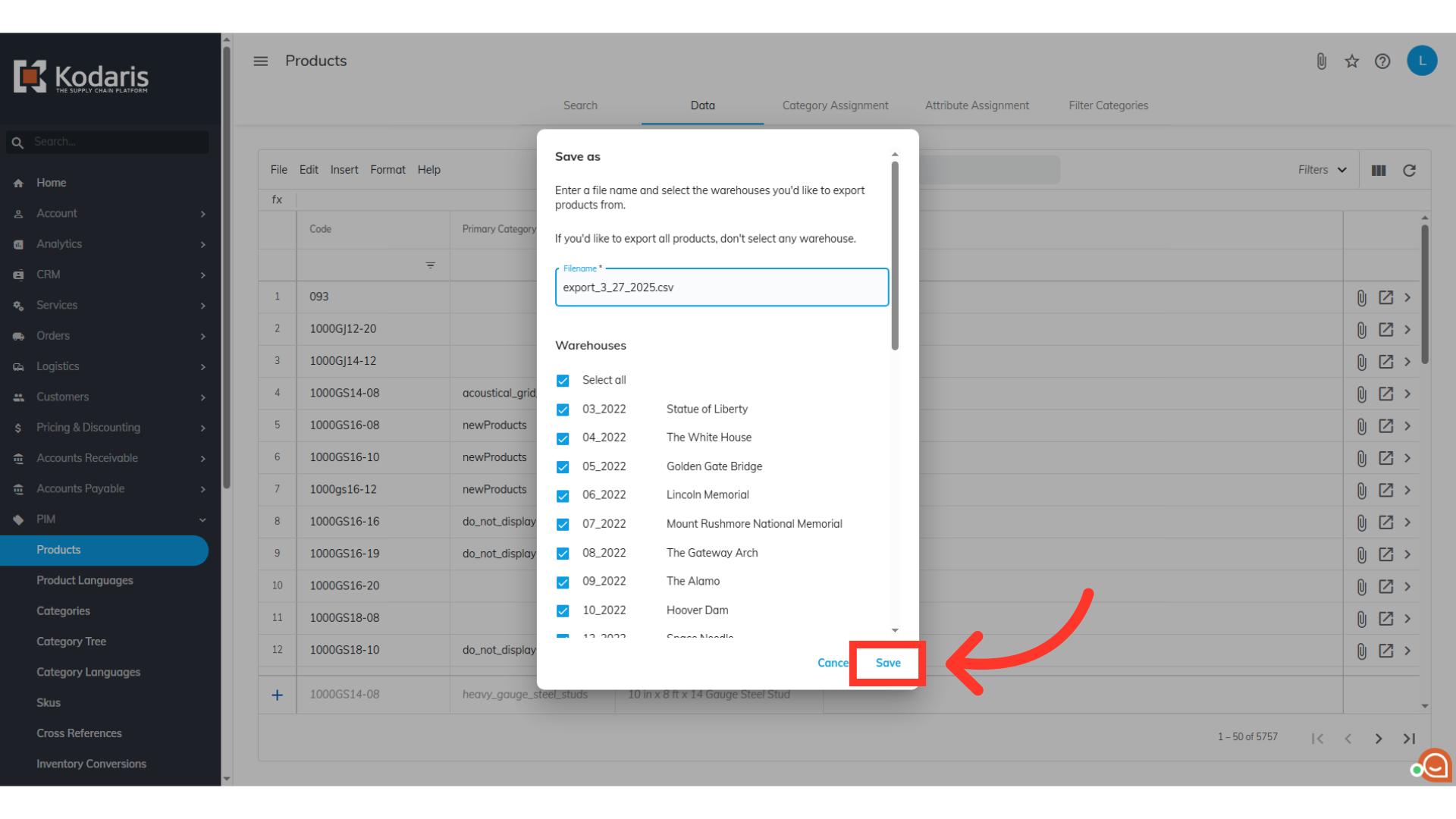Screen dimensions: 1456x819
Task: Go to next page of products
Action: (1378, 739)
